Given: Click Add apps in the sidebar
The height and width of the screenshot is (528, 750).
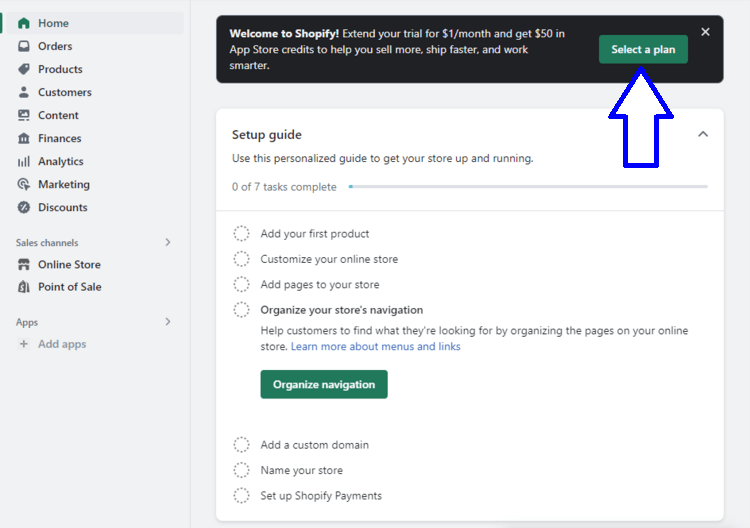Looking at the screenshot, I should [x=62, y=344].
